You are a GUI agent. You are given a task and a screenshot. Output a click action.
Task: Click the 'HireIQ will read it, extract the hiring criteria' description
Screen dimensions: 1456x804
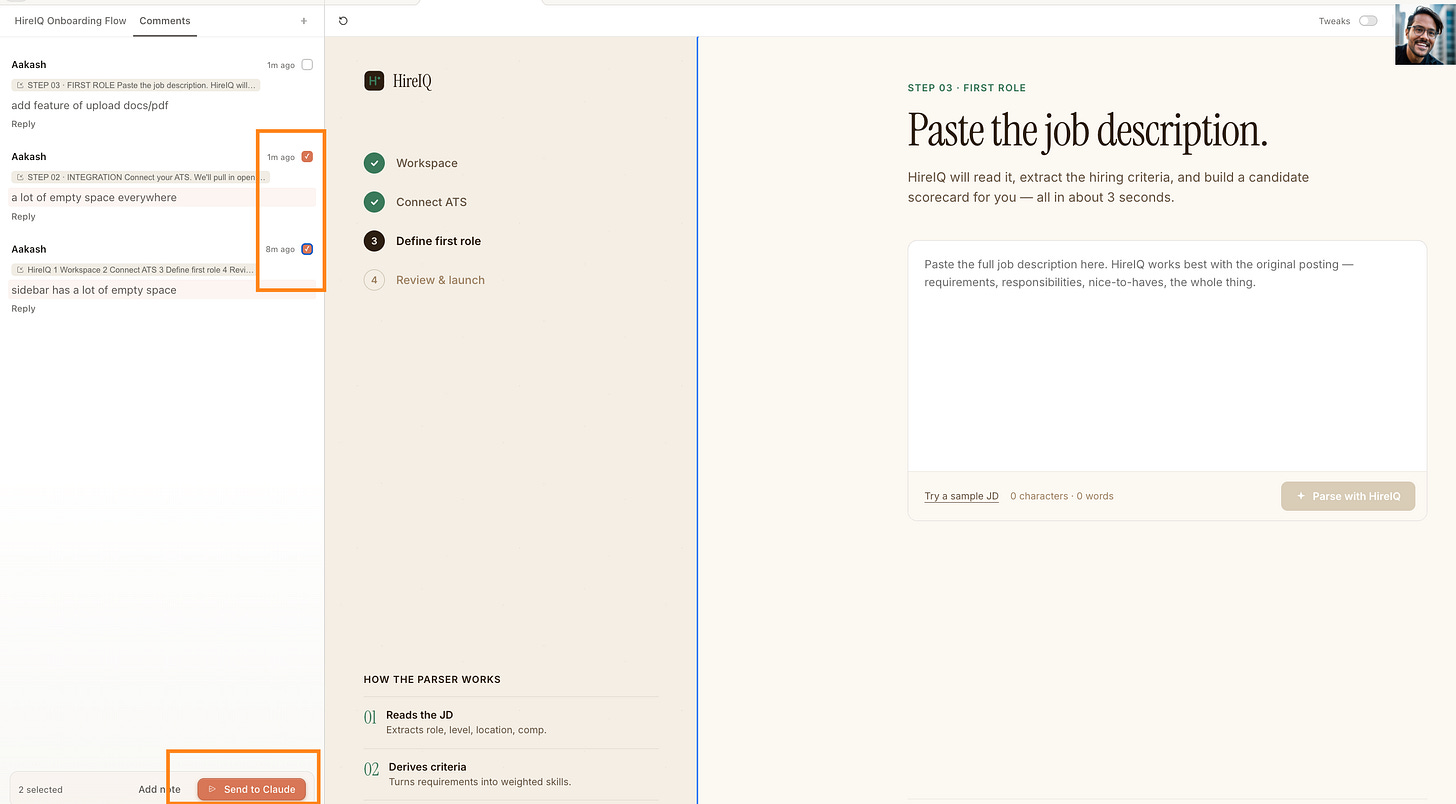point(1108,187)
